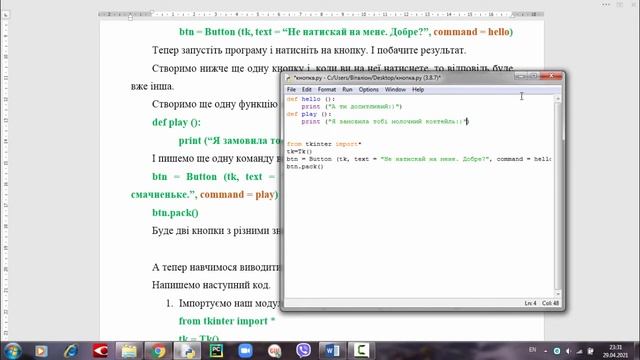Viewport: 640px width, 360px height.
Task: Open the Options menu in IDLE
Action: coord(369,89)
